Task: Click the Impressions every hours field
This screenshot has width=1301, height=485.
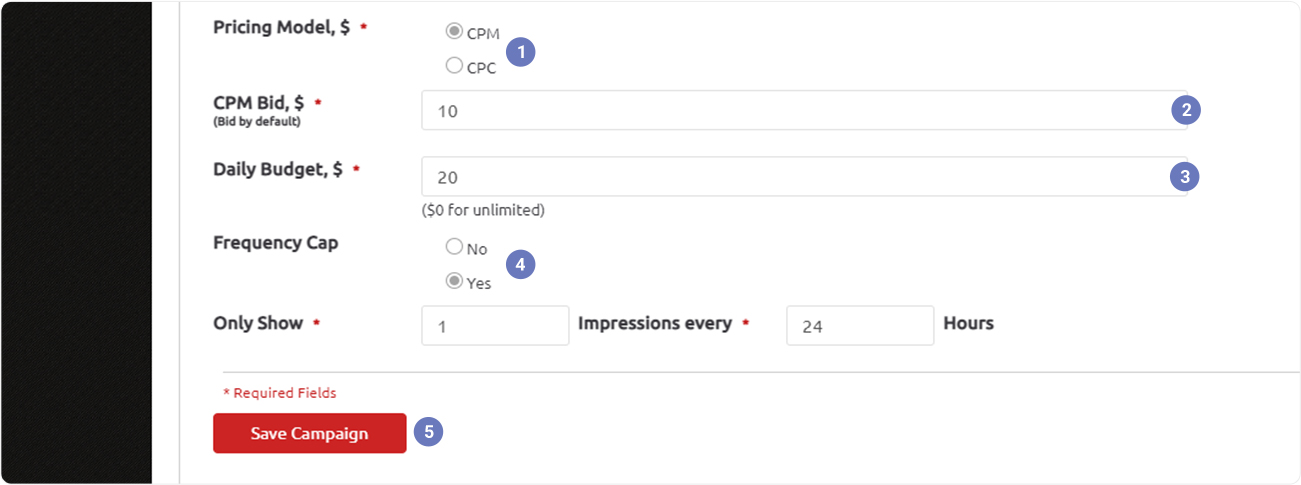Action: 860,325
